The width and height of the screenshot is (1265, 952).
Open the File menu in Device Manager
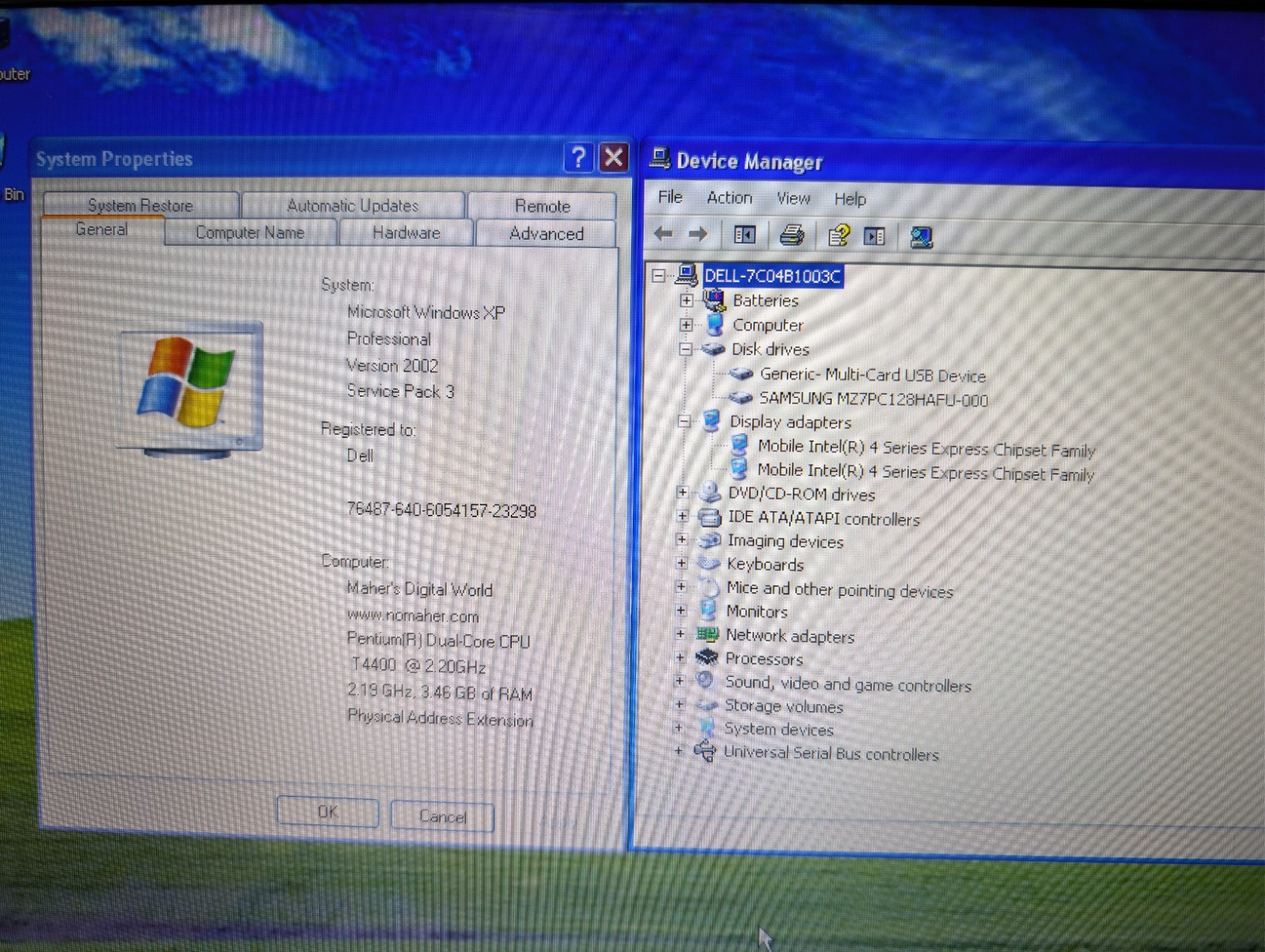pos(670,197)
